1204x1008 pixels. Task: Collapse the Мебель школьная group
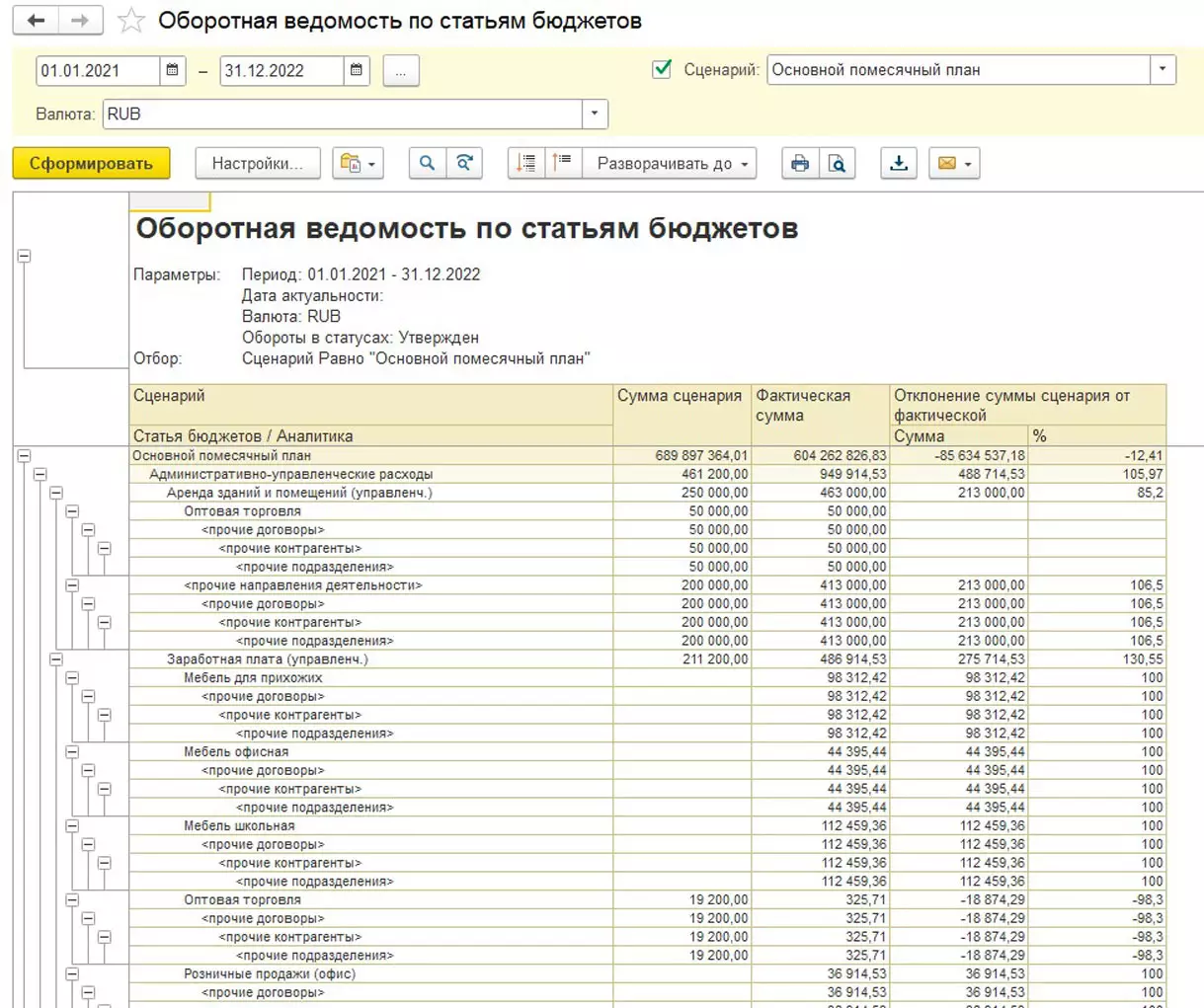pyautogui.click(x=72, y=826)
